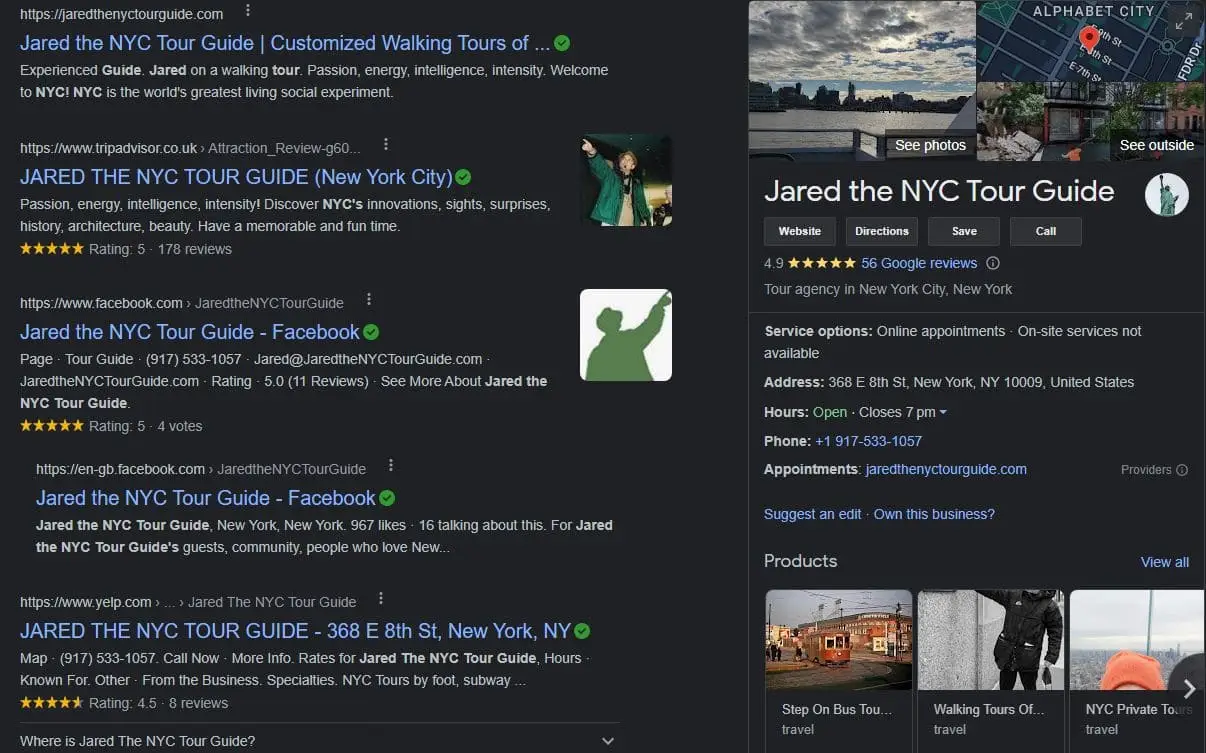
Task: Click the Alphabet City map thumbnail
Action: 1090,41
